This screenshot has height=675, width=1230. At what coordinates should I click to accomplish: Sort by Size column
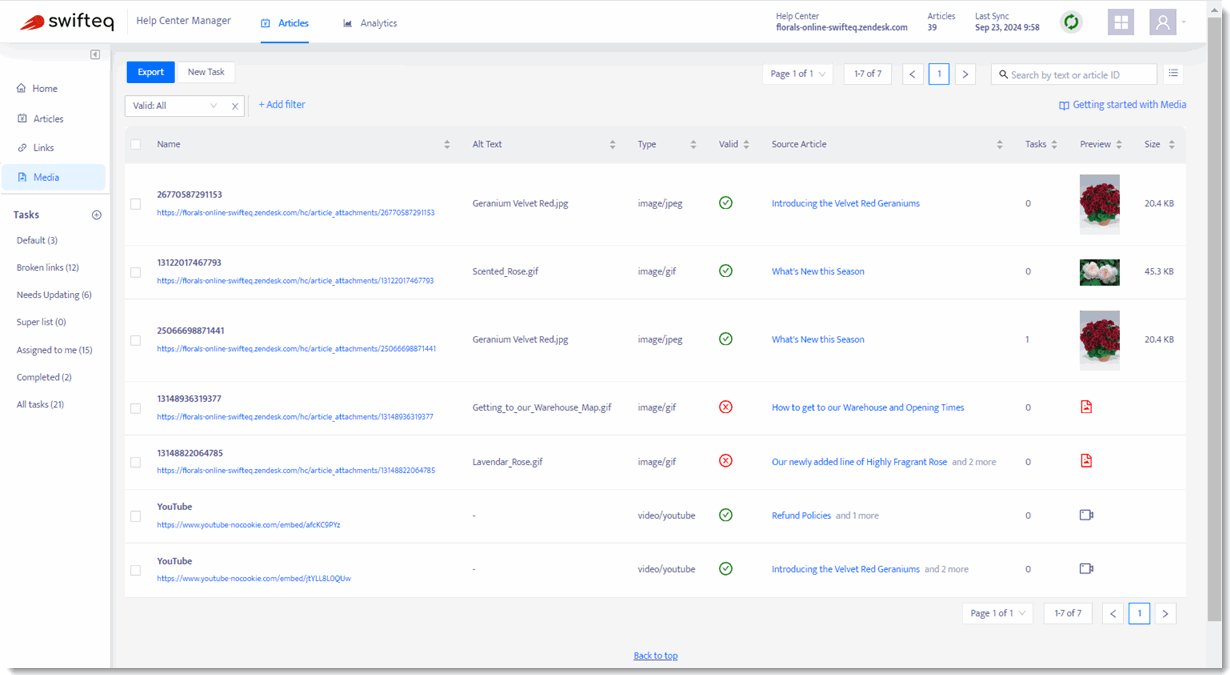[x=1171, y=144]
